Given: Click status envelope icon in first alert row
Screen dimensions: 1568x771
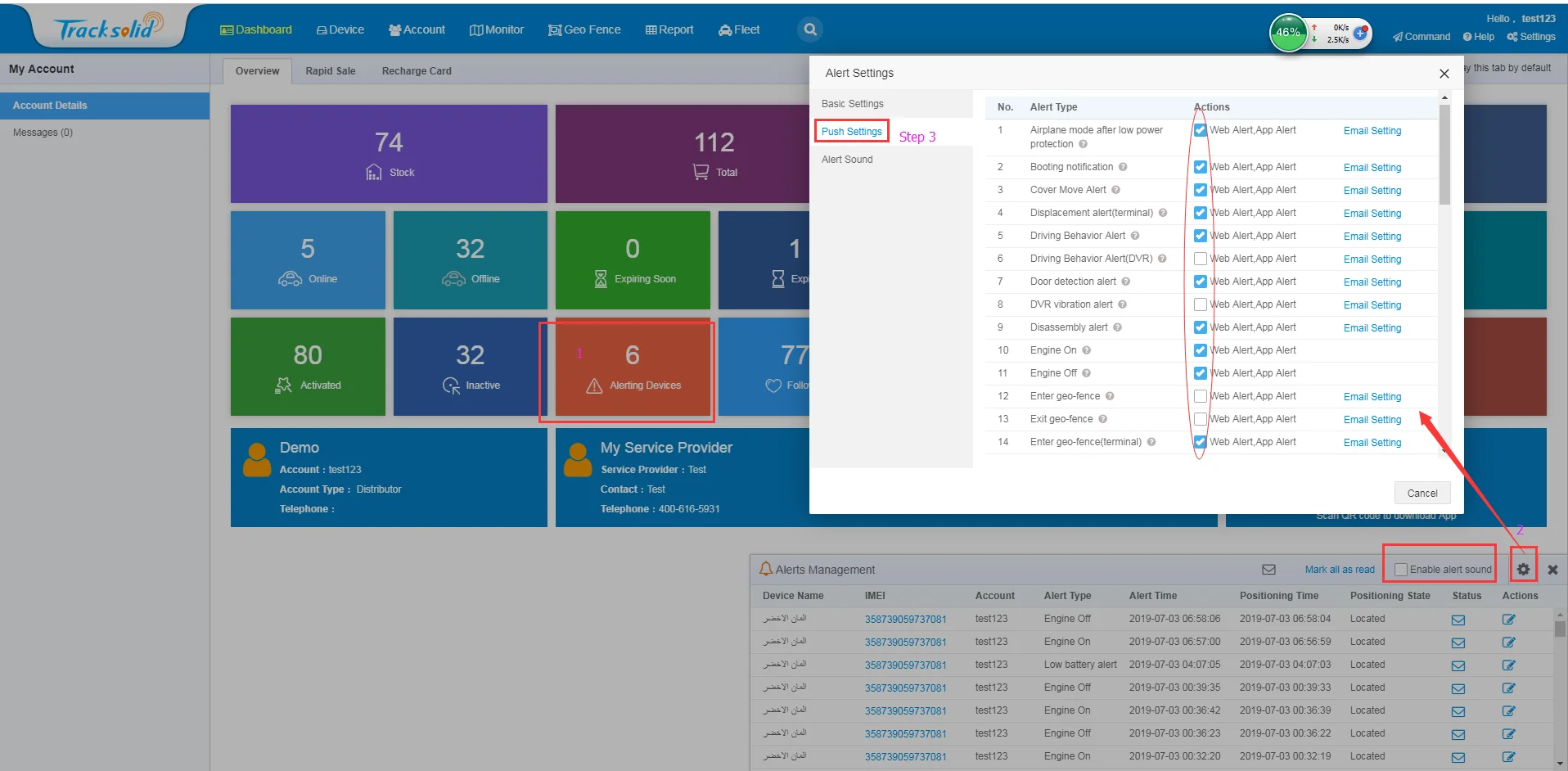Looking at the screenshot, I should tap(1458, 620).
